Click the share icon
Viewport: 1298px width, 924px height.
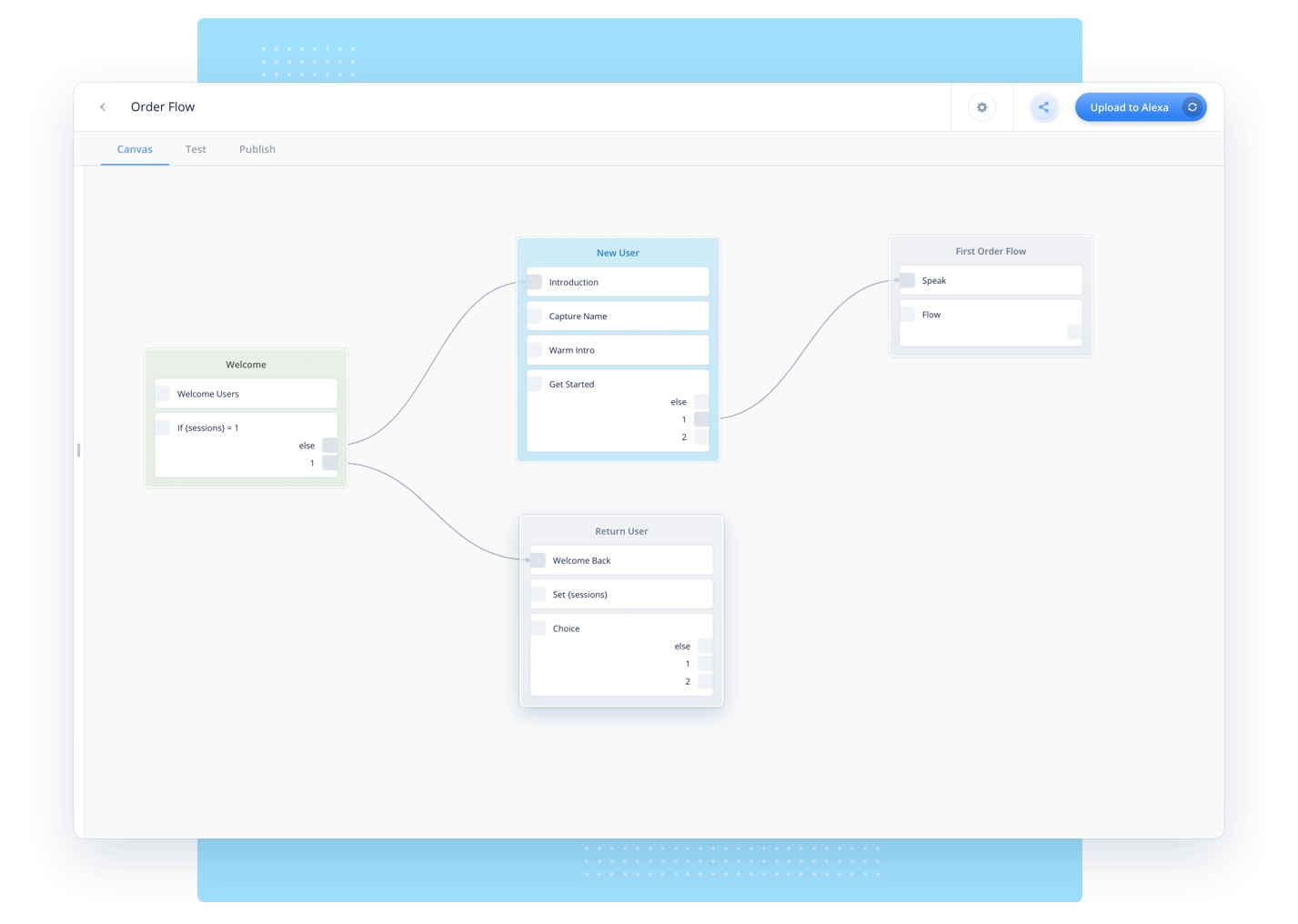[x=1043, y=106]
